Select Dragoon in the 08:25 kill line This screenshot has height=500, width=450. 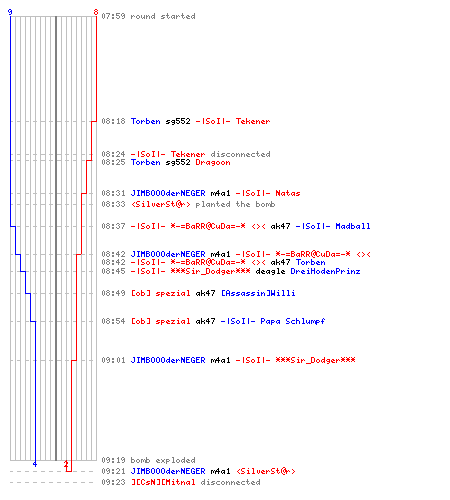[x=213, y=162]
